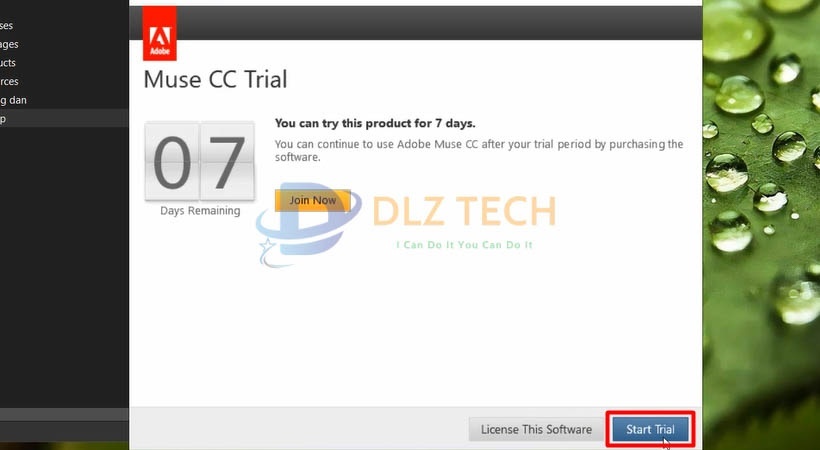The image size is (820, 450).
Task: Select the sidebar item ending in 'g dan'
Action: [13, 100]
